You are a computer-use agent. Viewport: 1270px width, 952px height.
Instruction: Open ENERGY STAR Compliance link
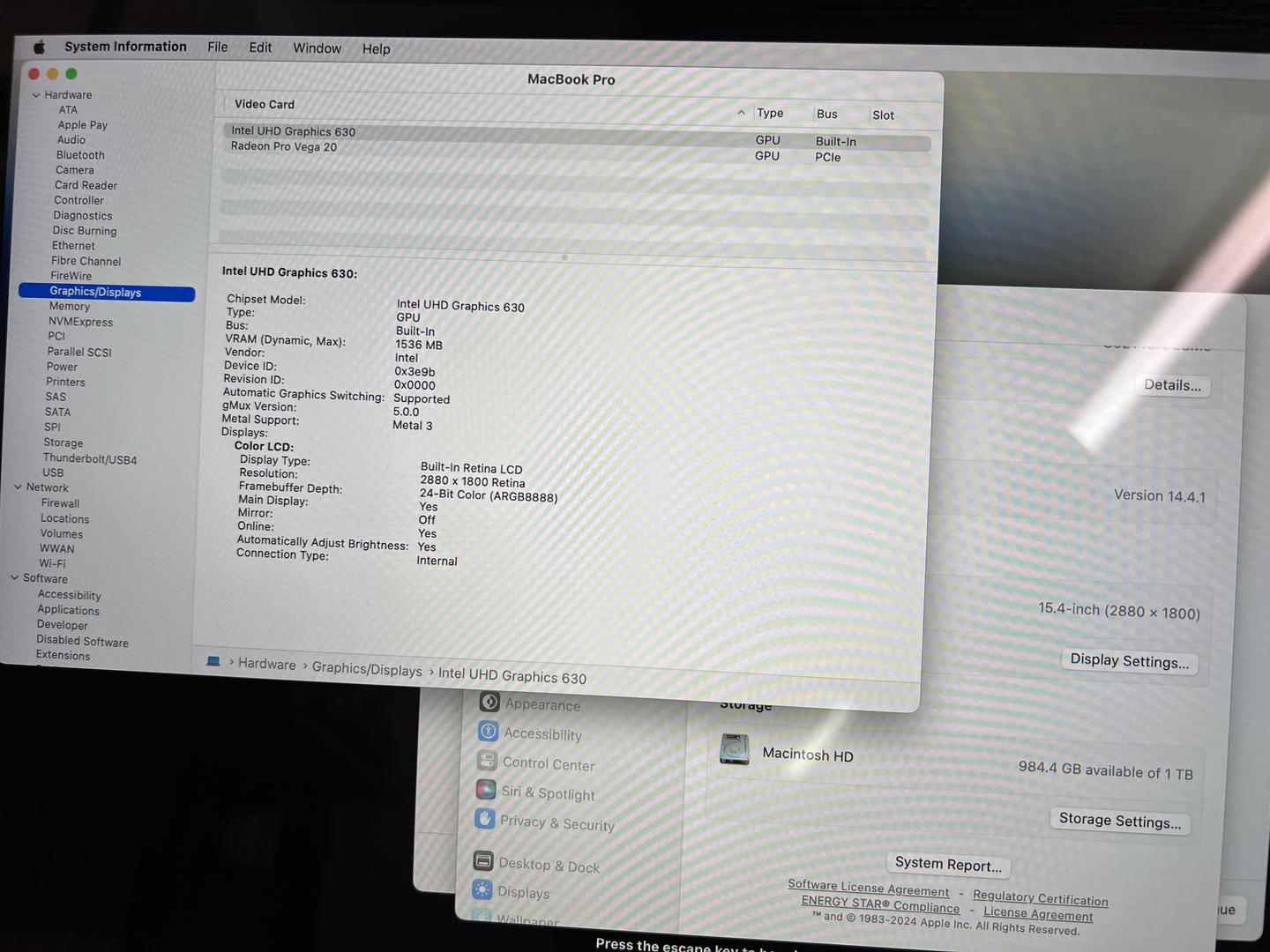[880, 904]
